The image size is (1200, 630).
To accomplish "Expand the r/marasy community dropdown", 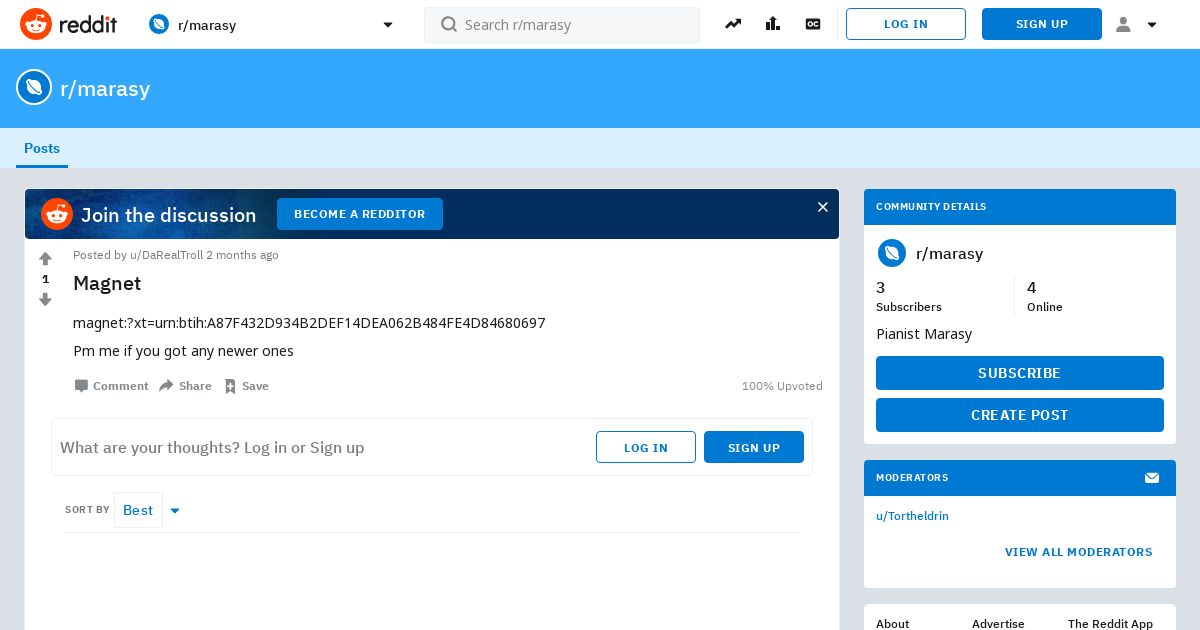I will pos(388,25).
